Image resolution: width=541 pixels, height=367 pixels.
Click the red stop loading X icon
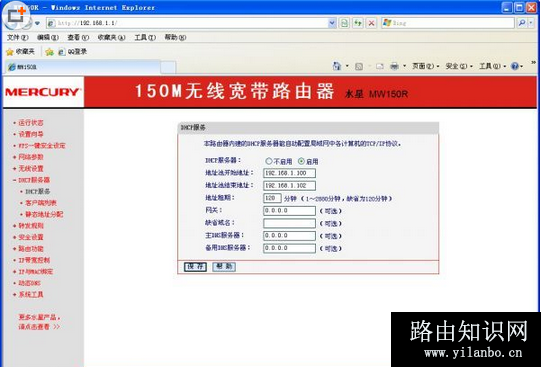(371, 23)
